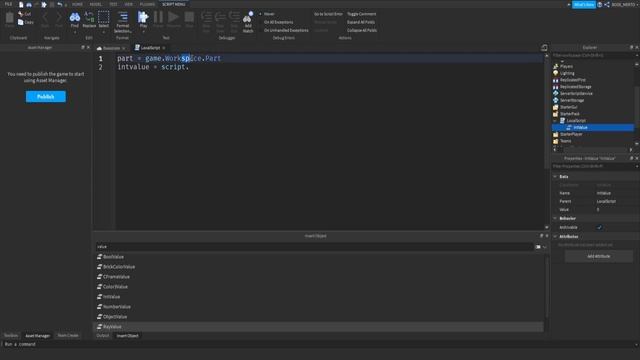Click Expand All Folds action

pyautogui.click(x=361, y=22)
